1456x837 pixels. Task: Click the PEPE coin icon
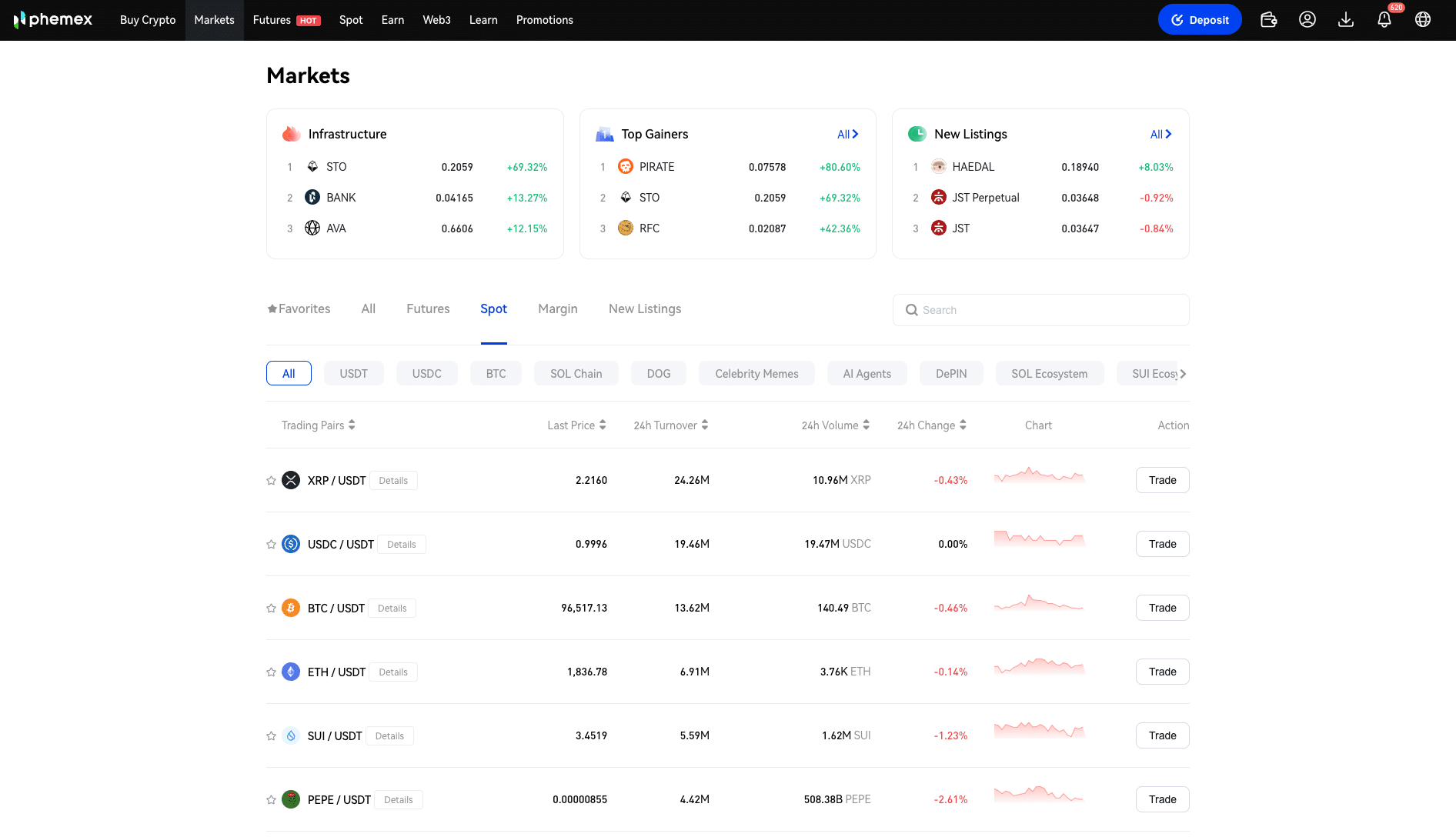pos(291,799)
